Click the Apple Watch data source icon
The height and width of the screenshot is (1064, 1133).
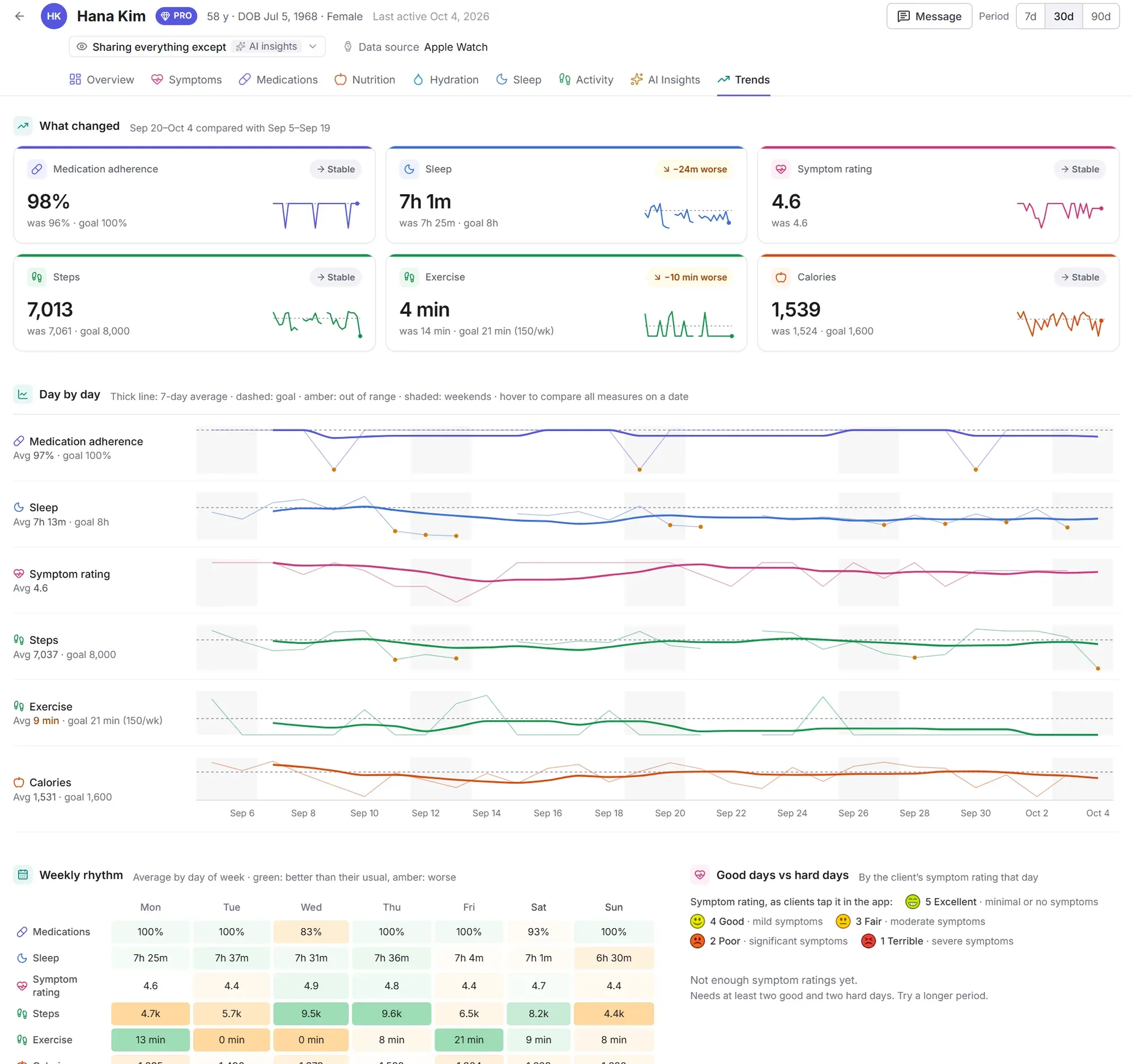pos(348,46)
